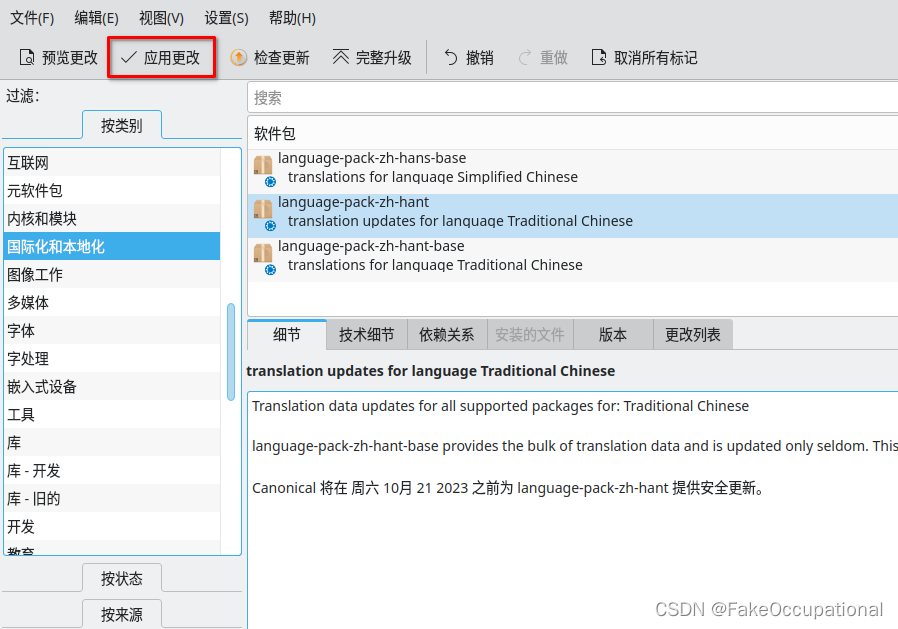Viewport: 898px width, 629px height.
Task: Select the 内核和模块 category
Action: click(112, 218)
